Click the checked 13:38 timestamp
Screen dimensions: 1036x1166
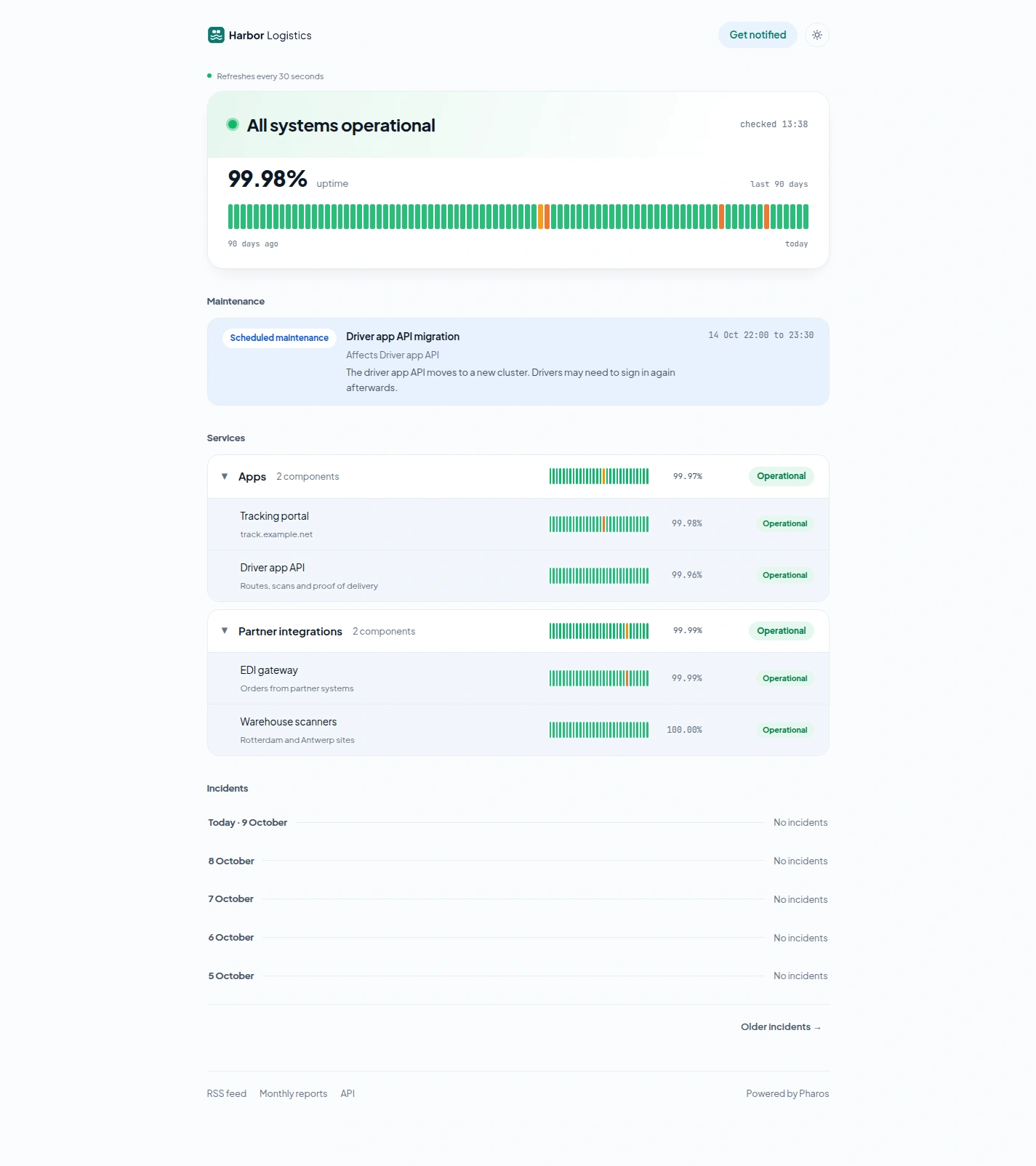click(x=774, y=124)
